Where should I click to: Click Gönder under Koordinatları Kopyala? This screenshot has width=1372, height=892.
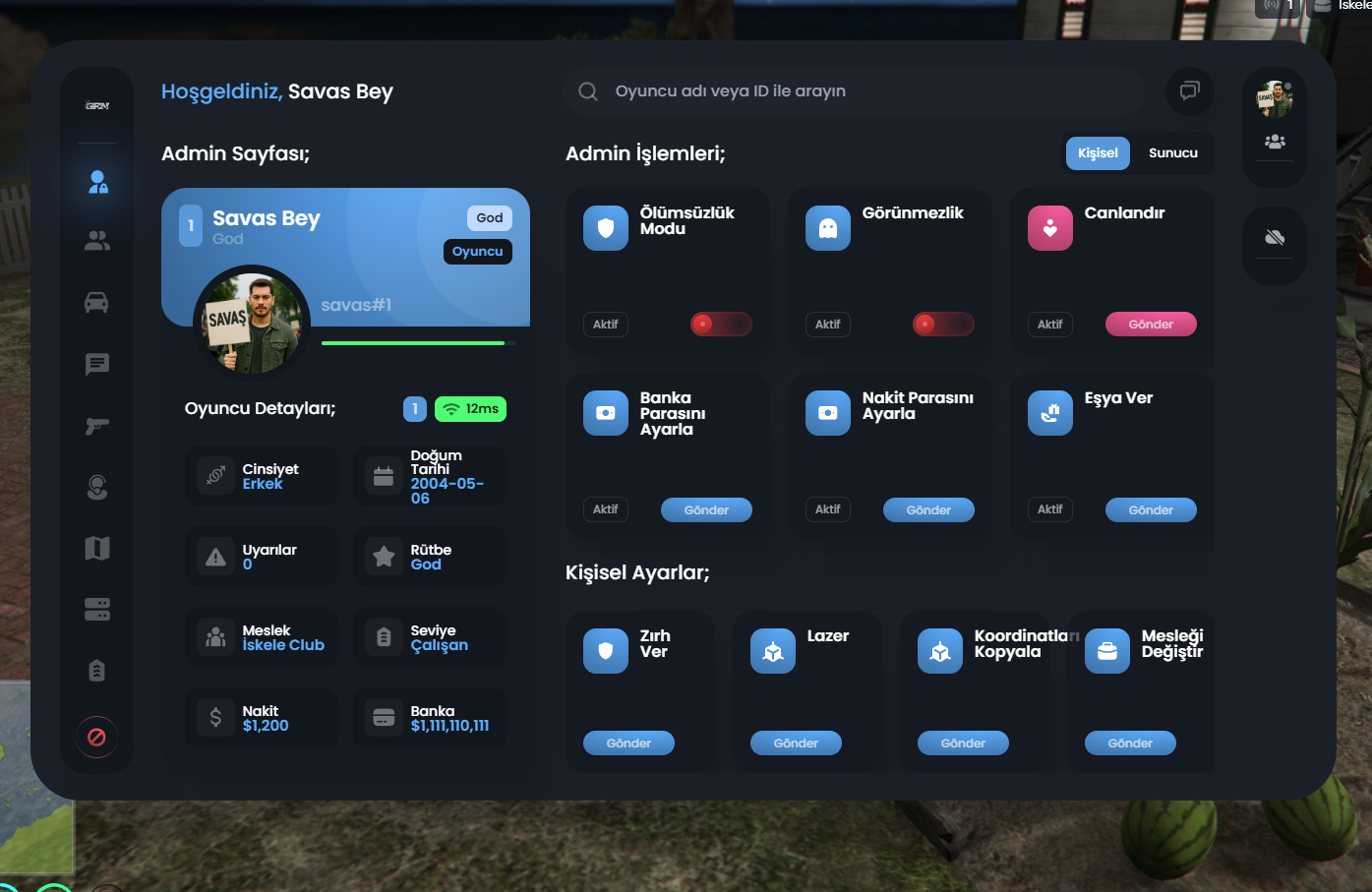pos(963,743)
